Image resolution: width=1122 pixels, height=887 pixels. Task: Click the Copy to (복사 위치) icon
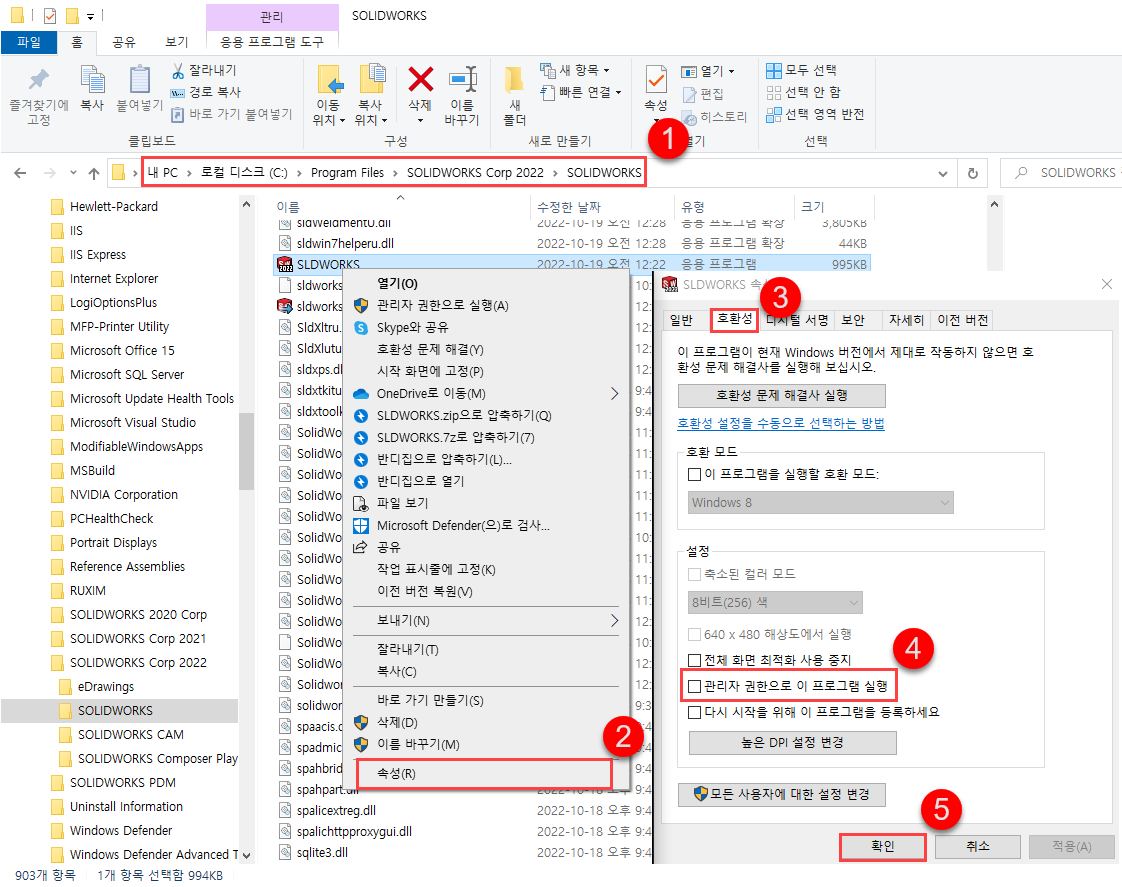pos(371,80)
